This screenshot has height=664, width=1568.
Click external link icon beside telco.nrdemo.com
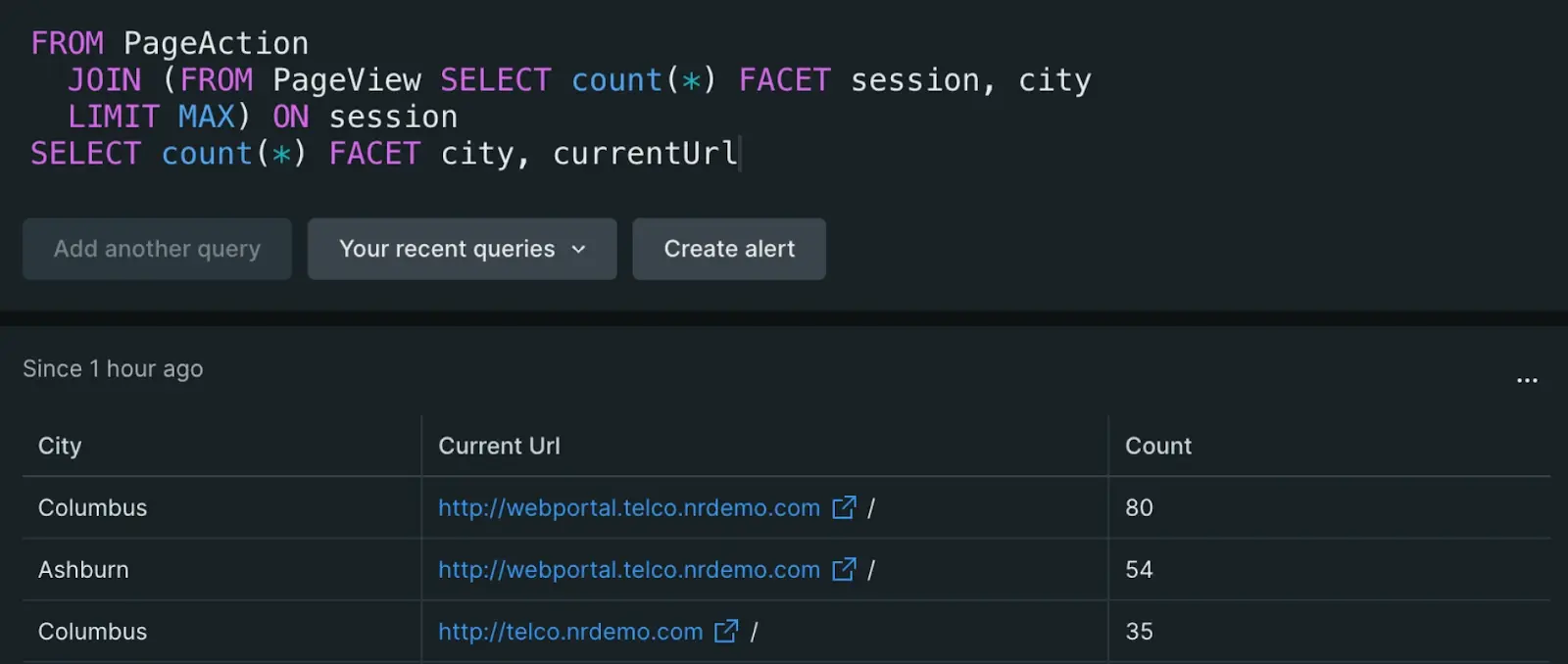point(726,632)
